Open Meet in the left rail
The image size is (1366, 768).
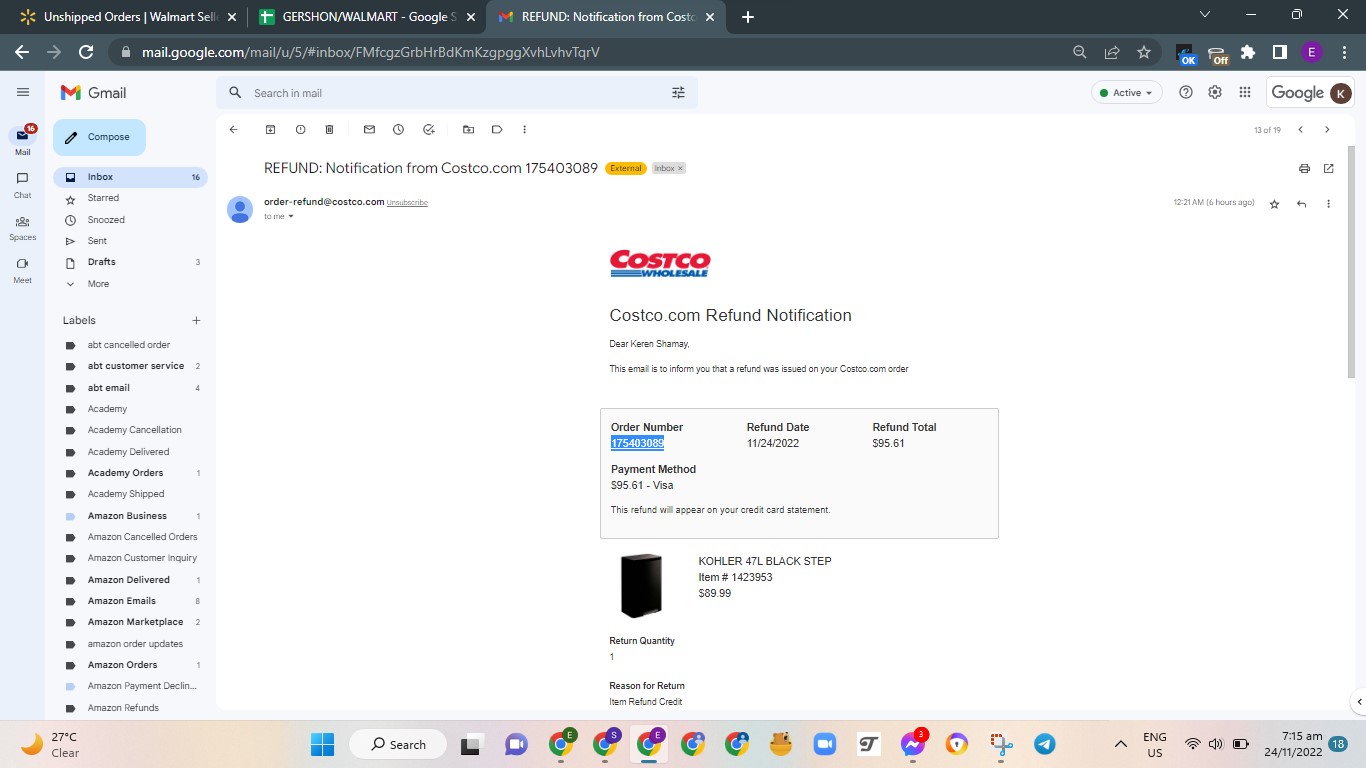pos(22,270)
